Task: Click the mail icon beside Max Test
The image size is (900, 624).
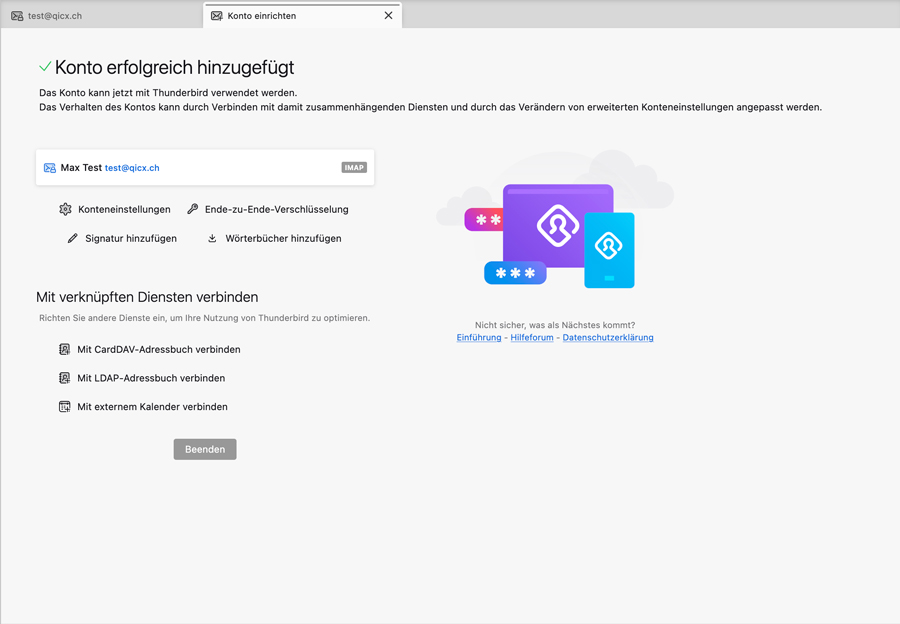Action: coord(50,168)
